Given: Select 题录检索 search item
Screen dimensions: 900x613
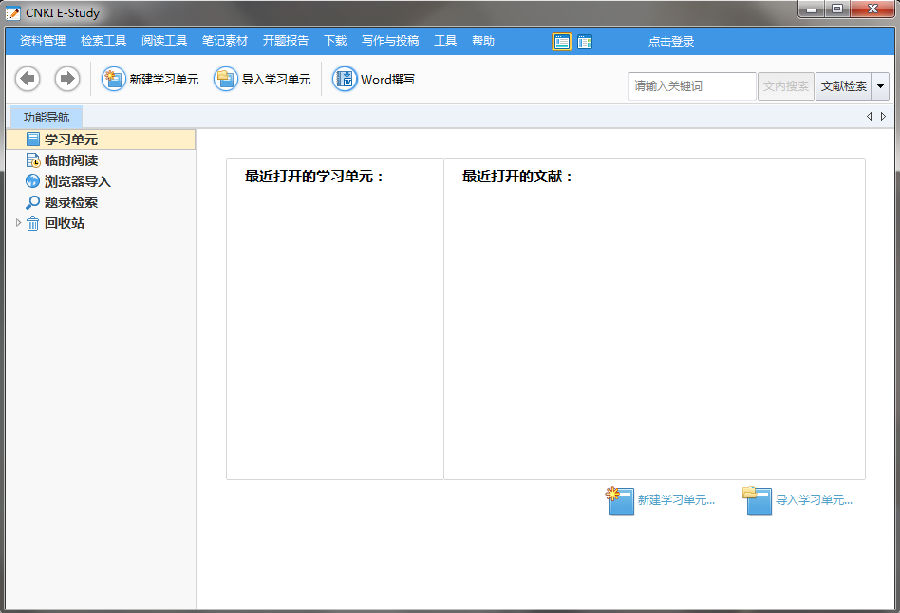Looking at the screenshot, I should click(70, 203).
